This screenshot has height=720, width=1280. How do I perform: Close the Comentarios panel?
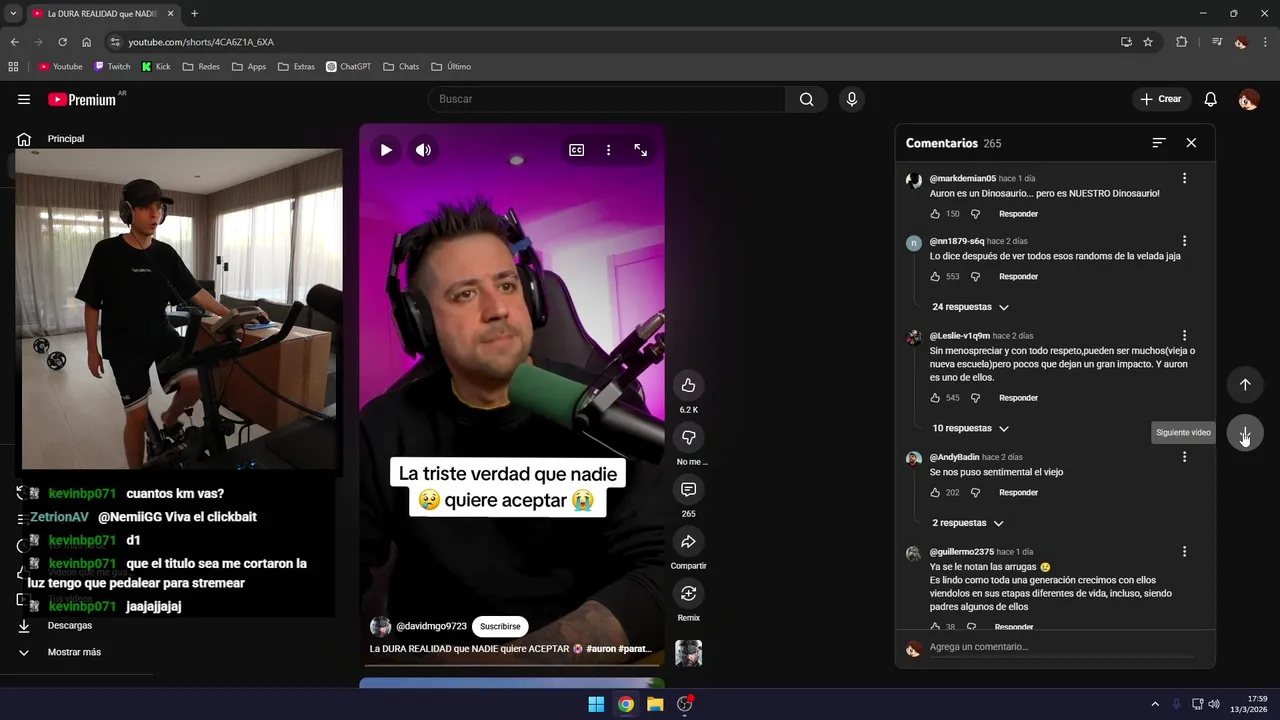[1191, 143]
